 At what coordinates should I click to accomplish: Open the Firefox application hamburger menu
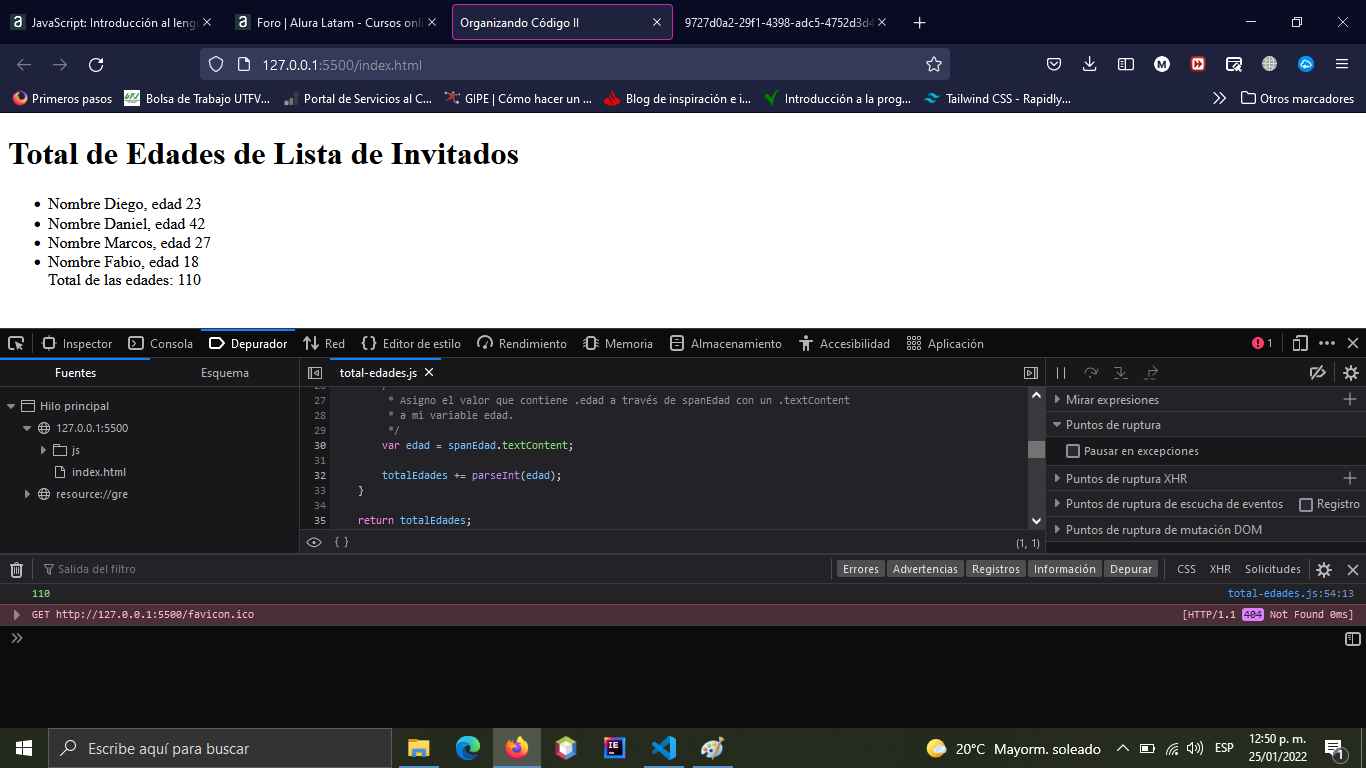click(x=1342, y=64)
